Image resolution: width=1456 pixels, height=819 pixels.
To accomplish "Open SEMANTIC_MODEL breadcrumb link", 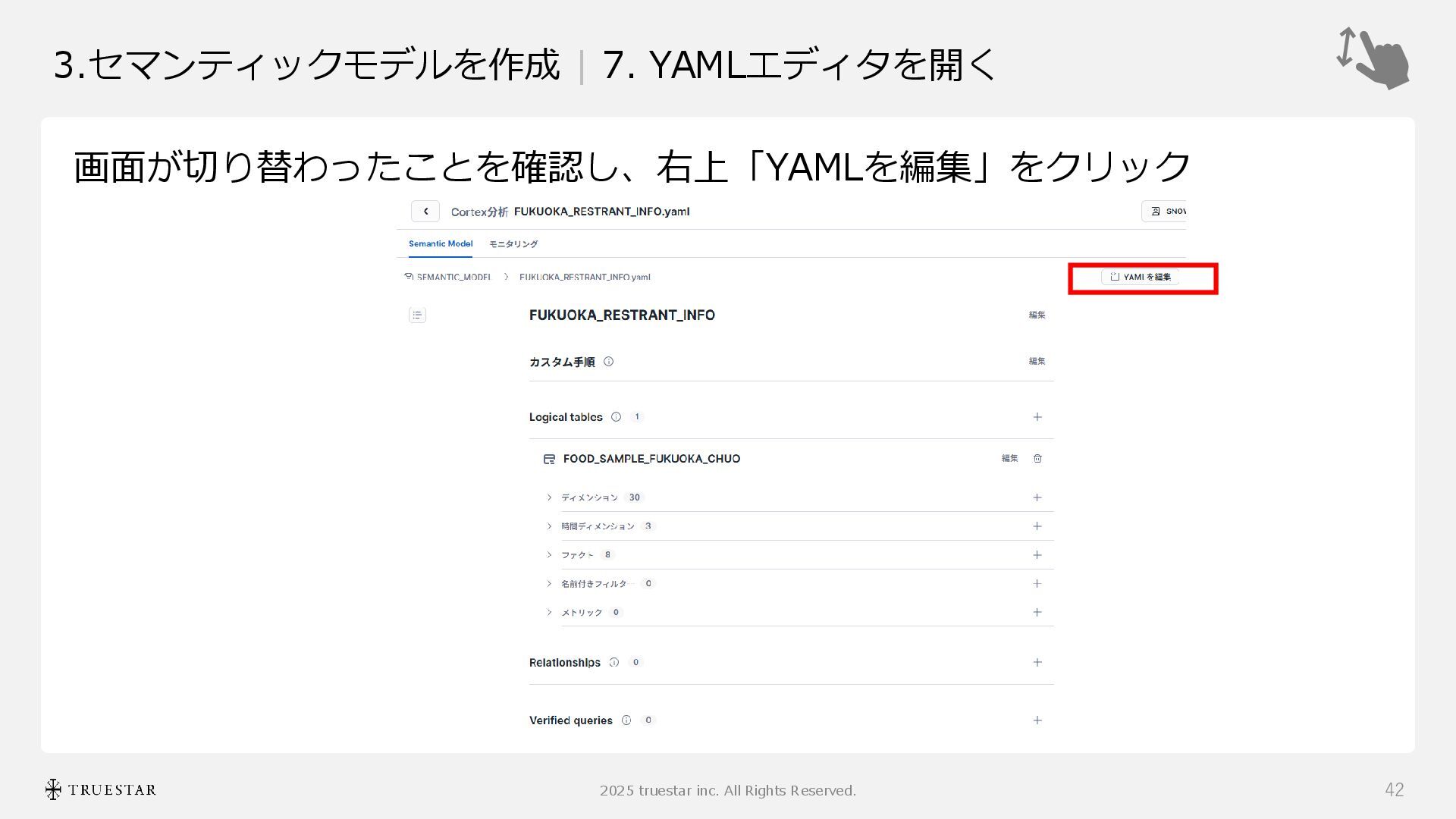I will tap(453, 278).
